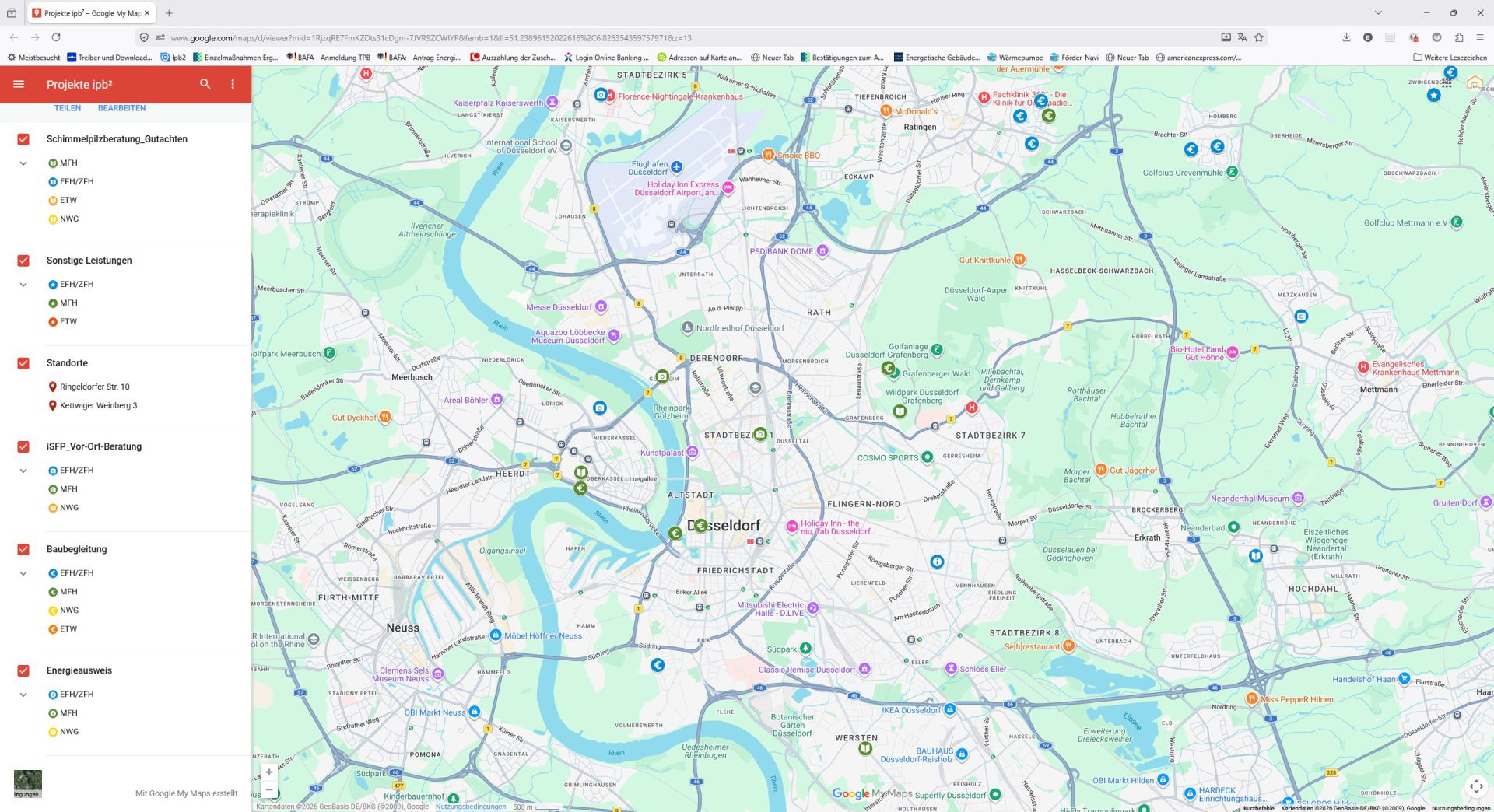The height and width of the screenshot is (812, 1494).
Task: Click the BEARBEITEN link
Action: click(121, 108)
